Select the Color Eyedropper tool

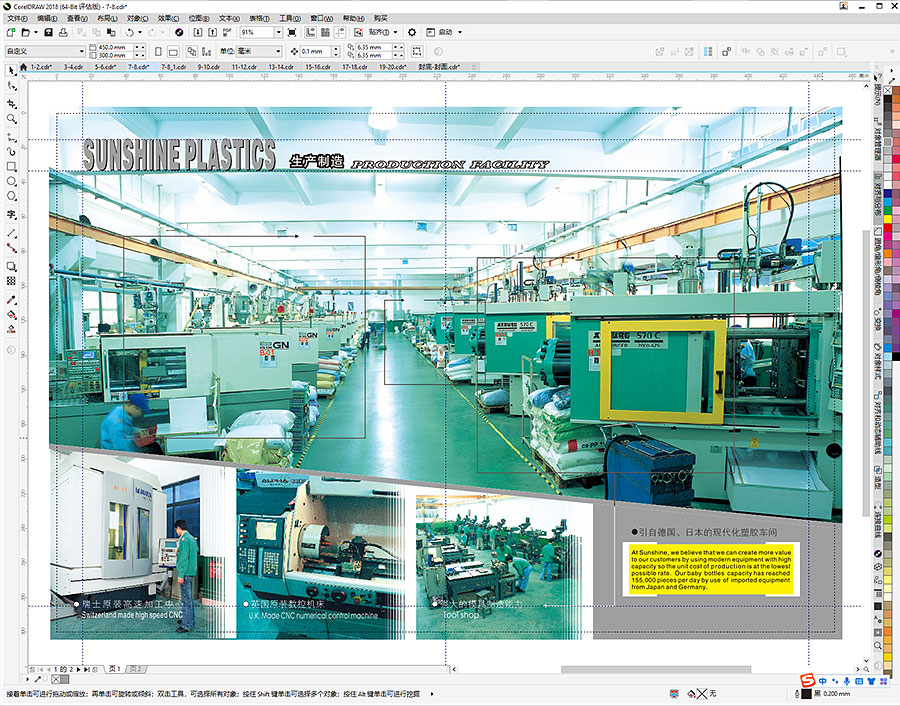pyautogui.click(x=11, y=298)
